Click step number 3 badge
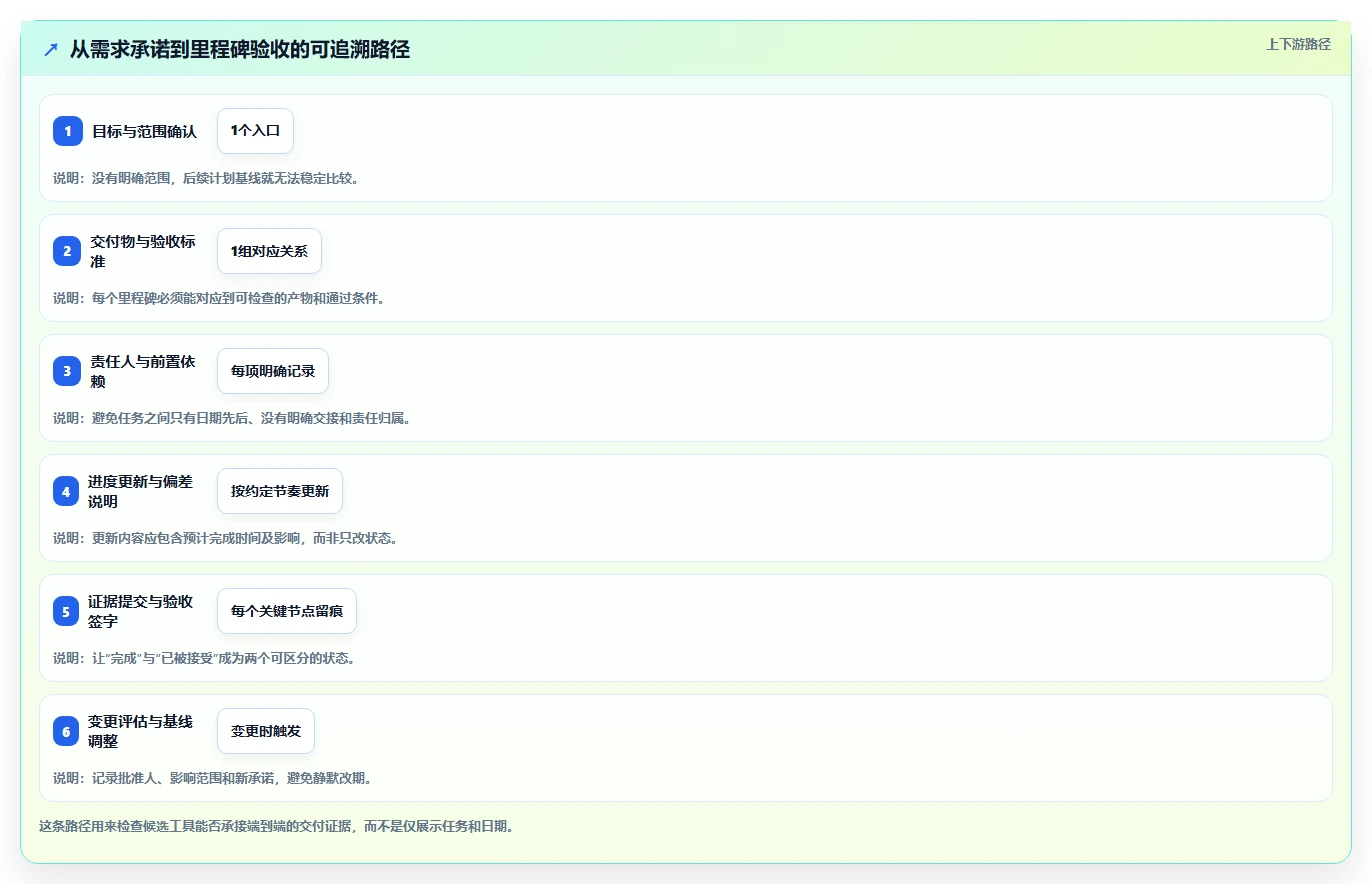Viewport: 1372px width, 884px height. click(67, 371)
